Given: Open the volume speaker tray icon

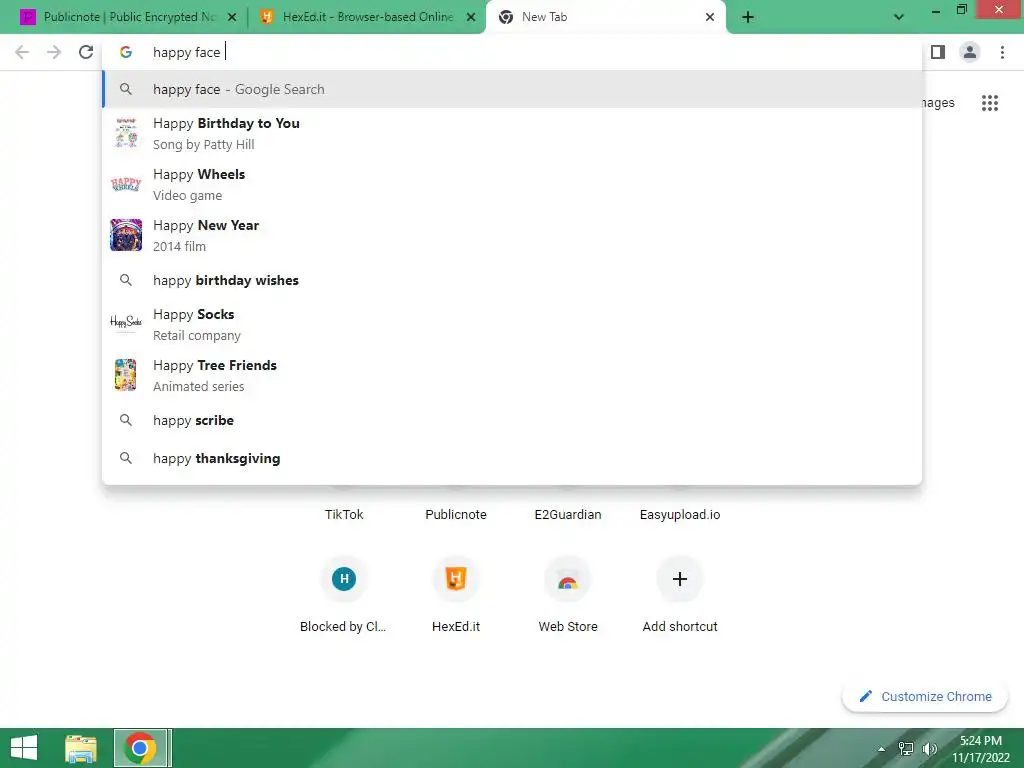Looking at the screenshot, I should pos(929,748).
